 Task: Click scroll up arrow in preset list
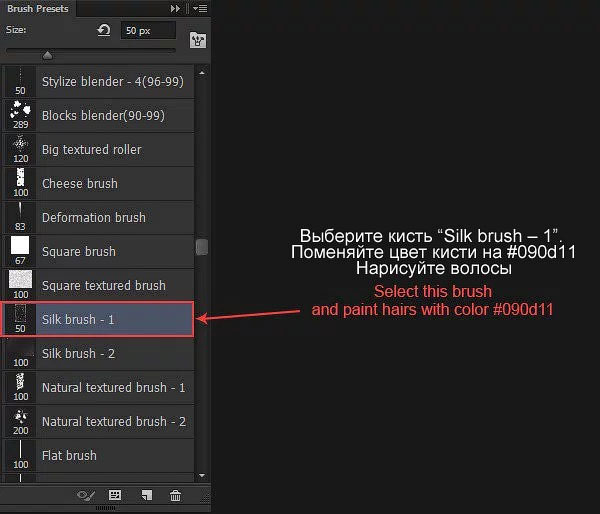tap(202, 73)
